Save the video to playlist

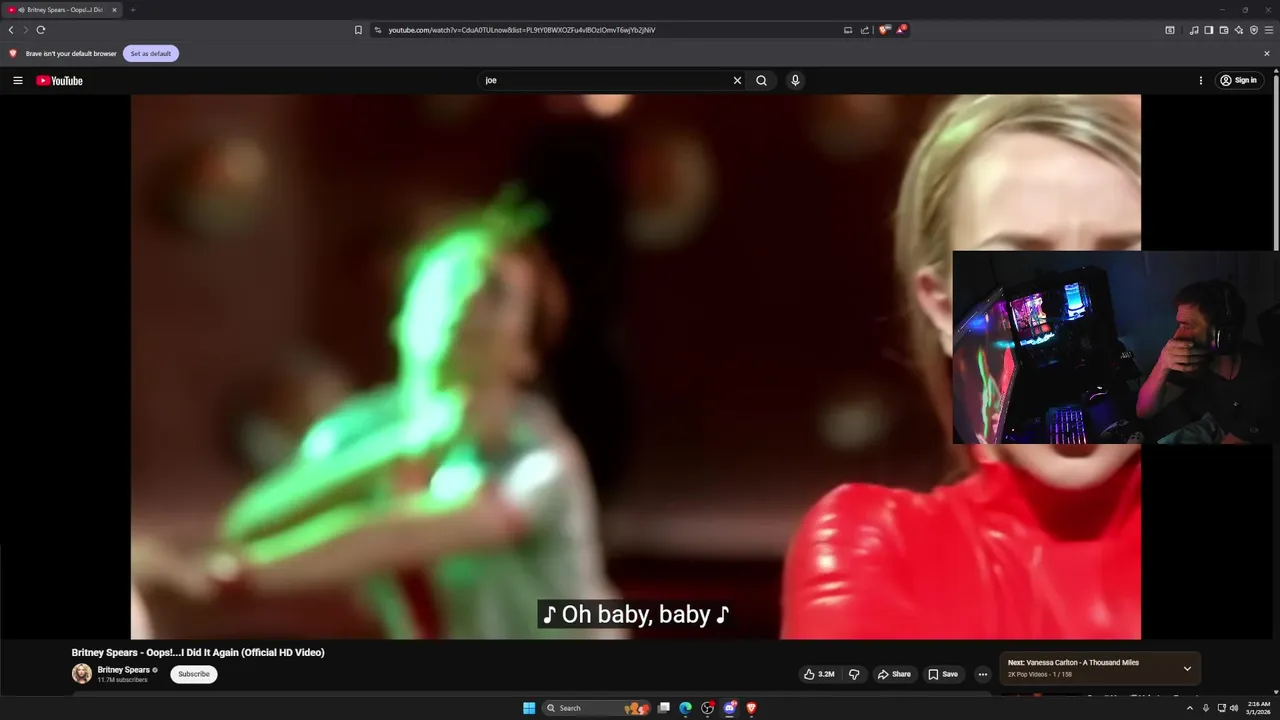[943, 674]
